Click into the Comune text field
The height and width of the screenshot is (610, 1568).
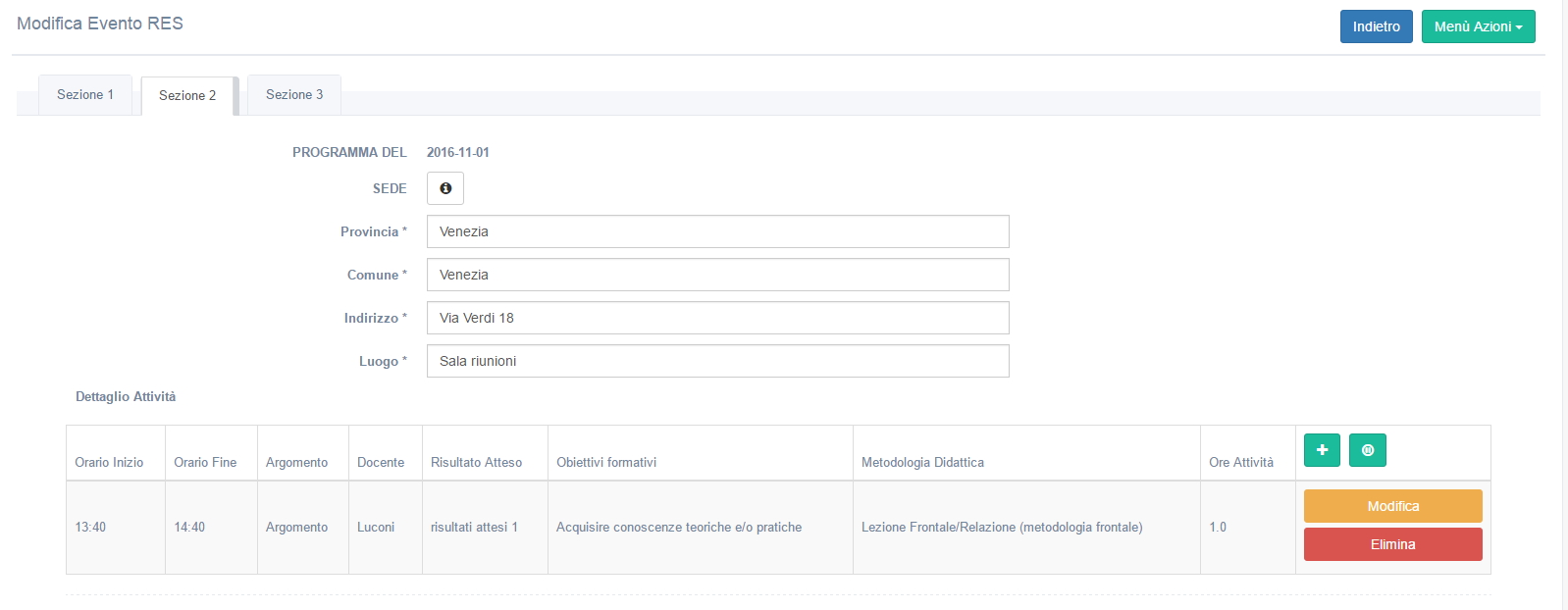click(717, 275)
